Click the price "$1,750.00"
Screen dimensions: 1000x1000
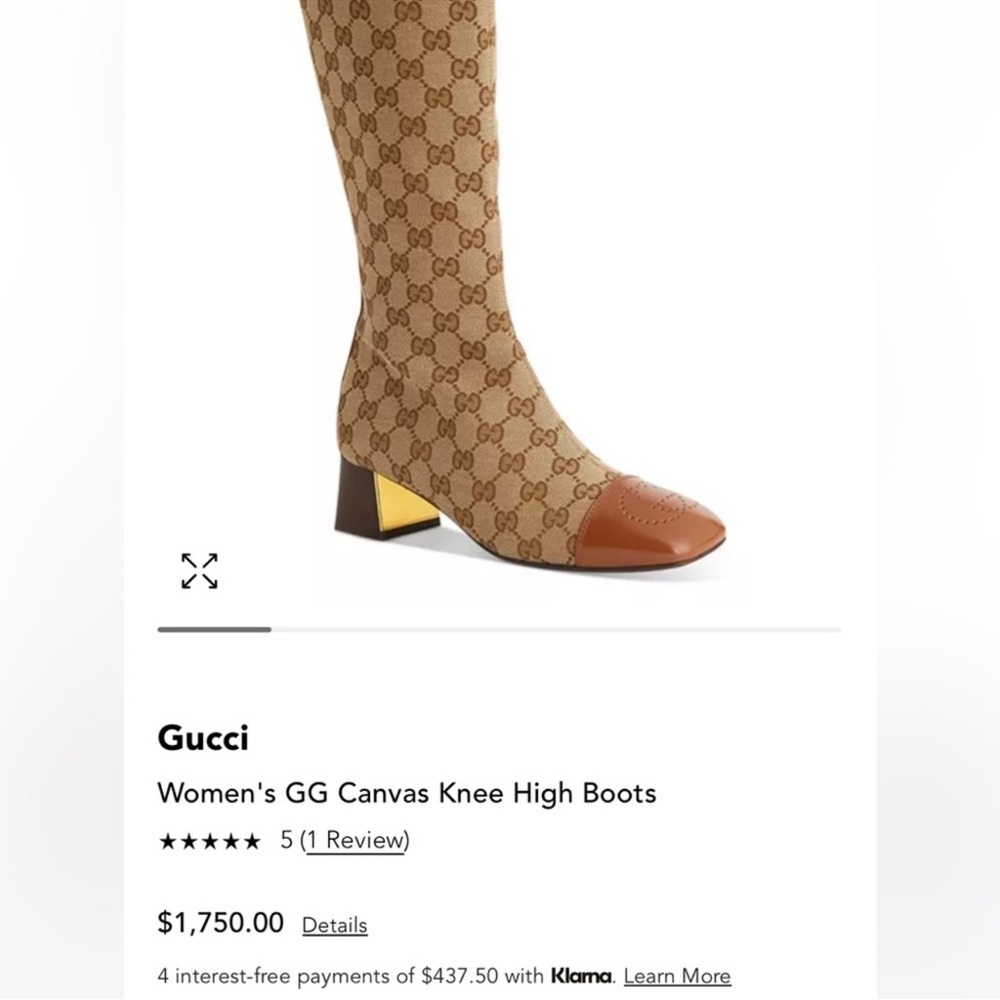[220, 923]
